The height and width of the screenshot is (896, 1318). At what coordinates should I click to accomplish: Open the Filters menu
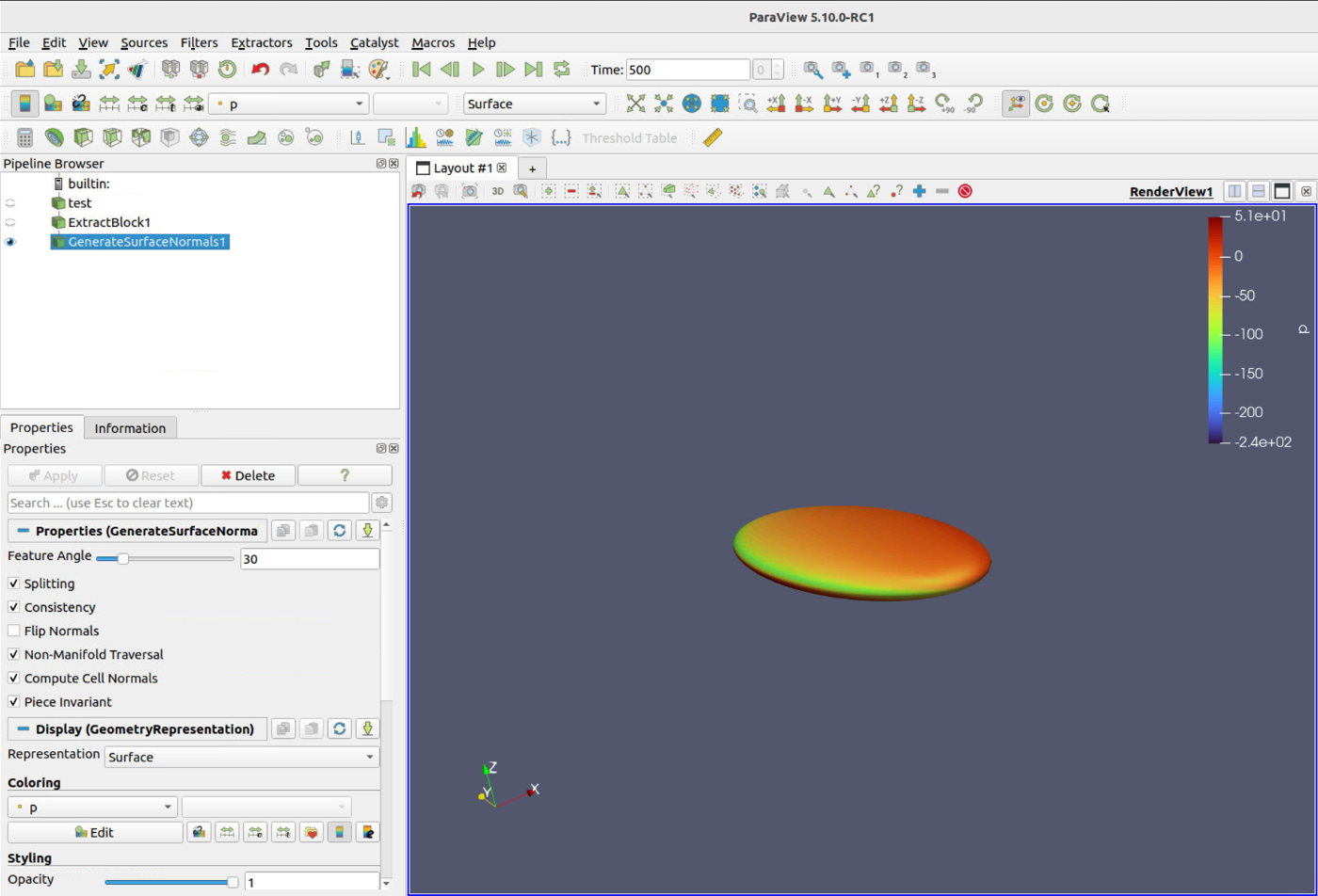coord(198,42)
